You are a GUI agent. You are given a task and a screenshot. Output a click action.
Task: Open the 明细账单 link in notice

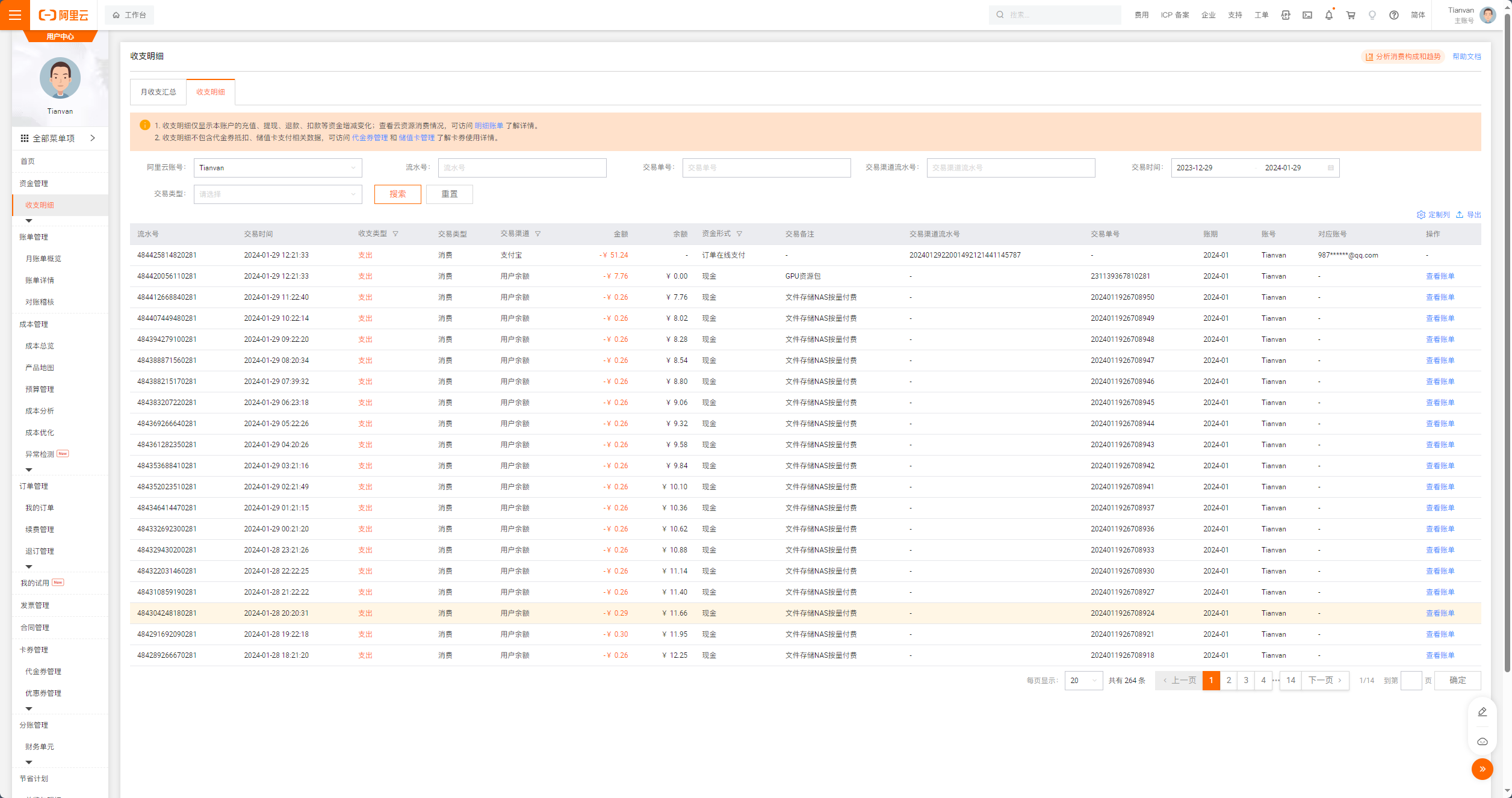(489, 126)
